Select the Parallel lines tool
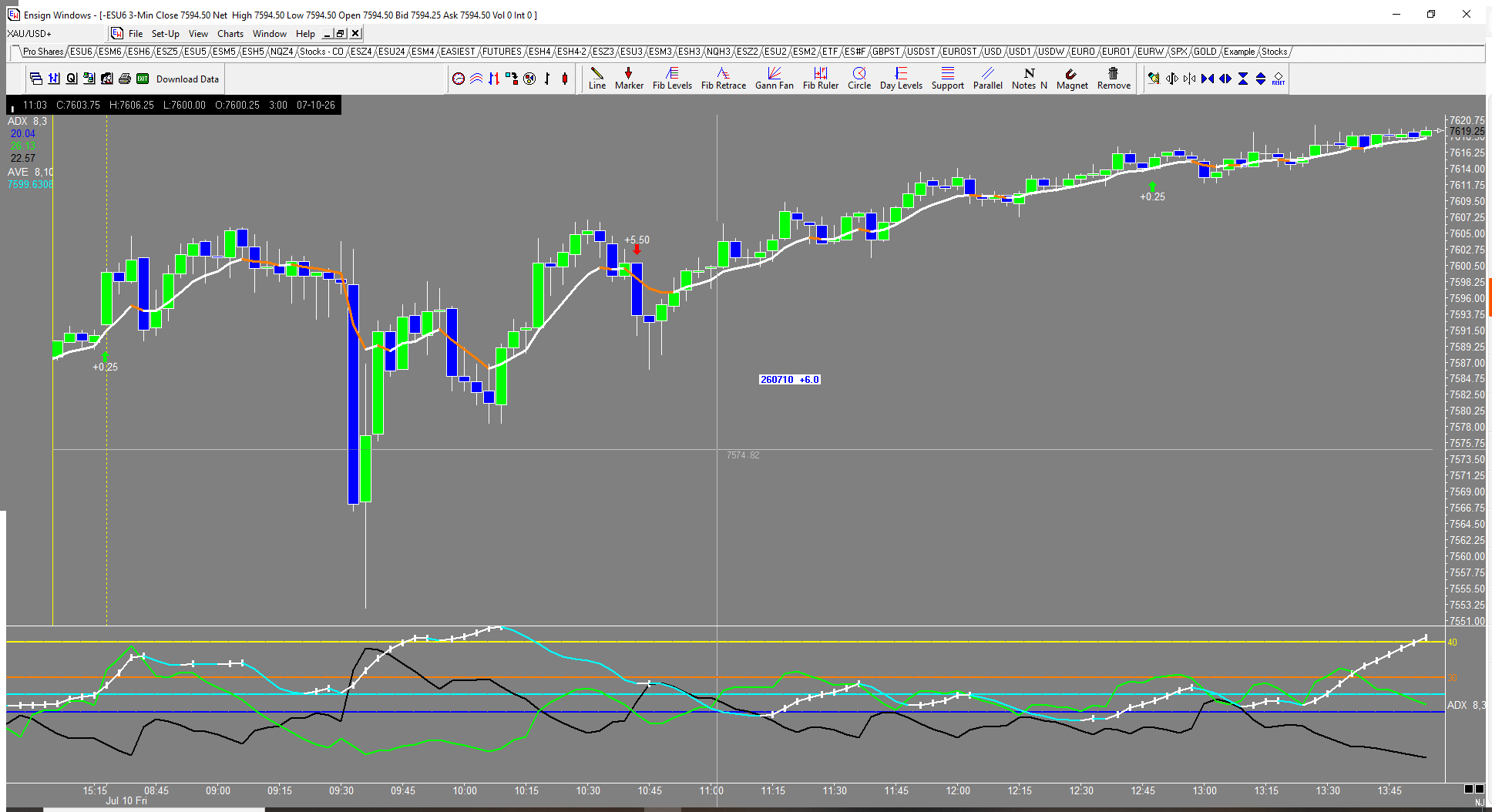Screen dimensions: 1492x812 tap(988, 79)
